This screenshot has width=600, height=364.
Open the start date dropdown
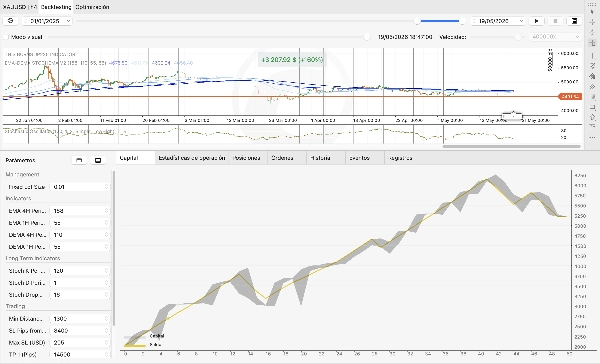(47, 21)
